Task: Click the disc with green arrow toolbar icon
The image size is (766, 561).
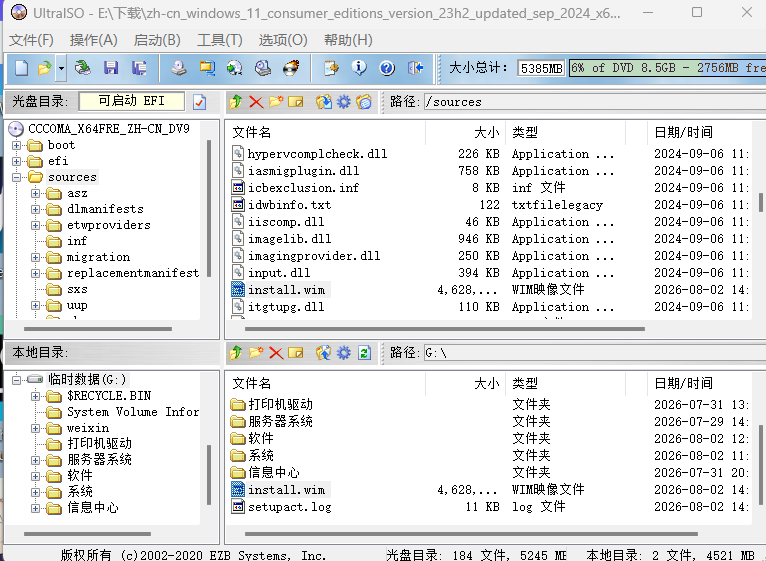Action: (235, 68)
